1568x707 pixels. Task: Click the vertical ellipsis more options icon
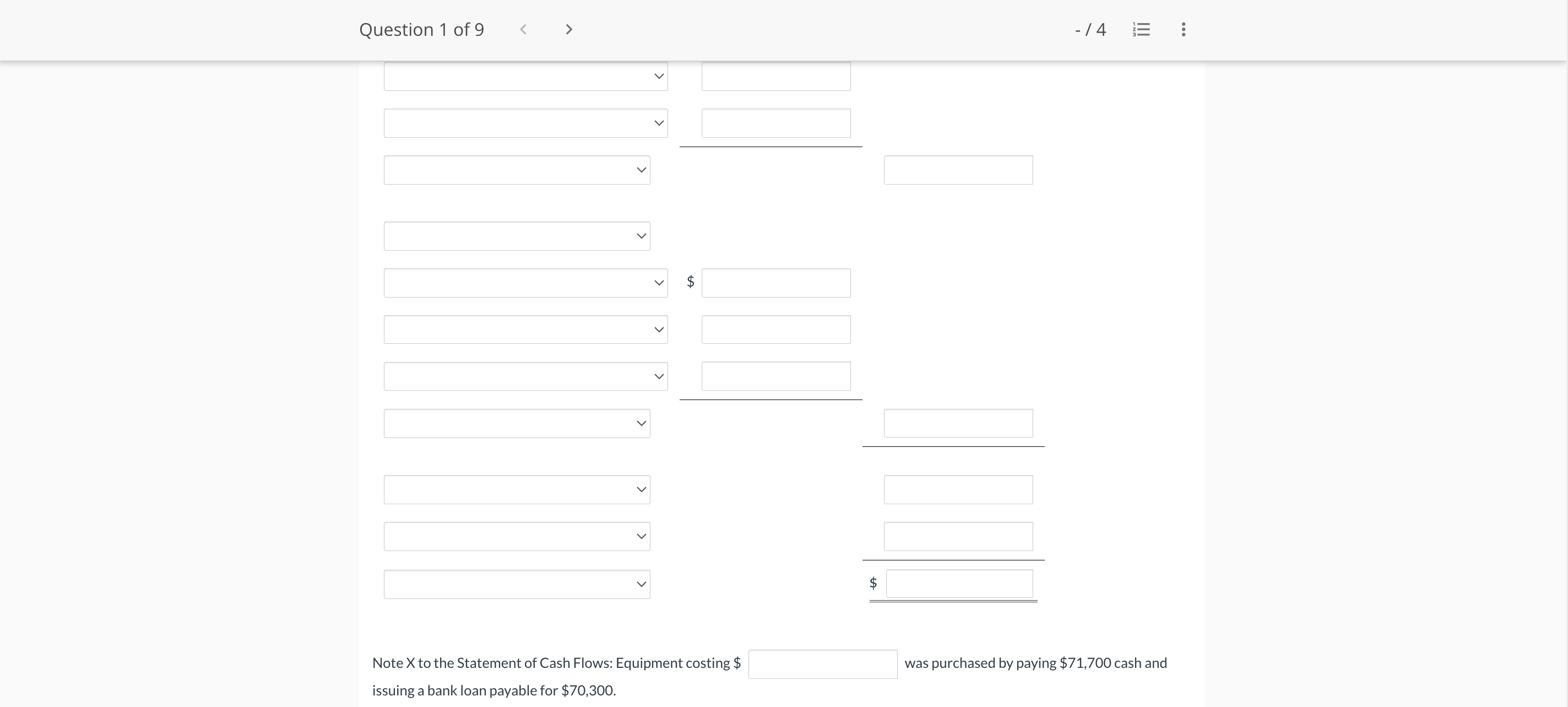point(1183,29)
